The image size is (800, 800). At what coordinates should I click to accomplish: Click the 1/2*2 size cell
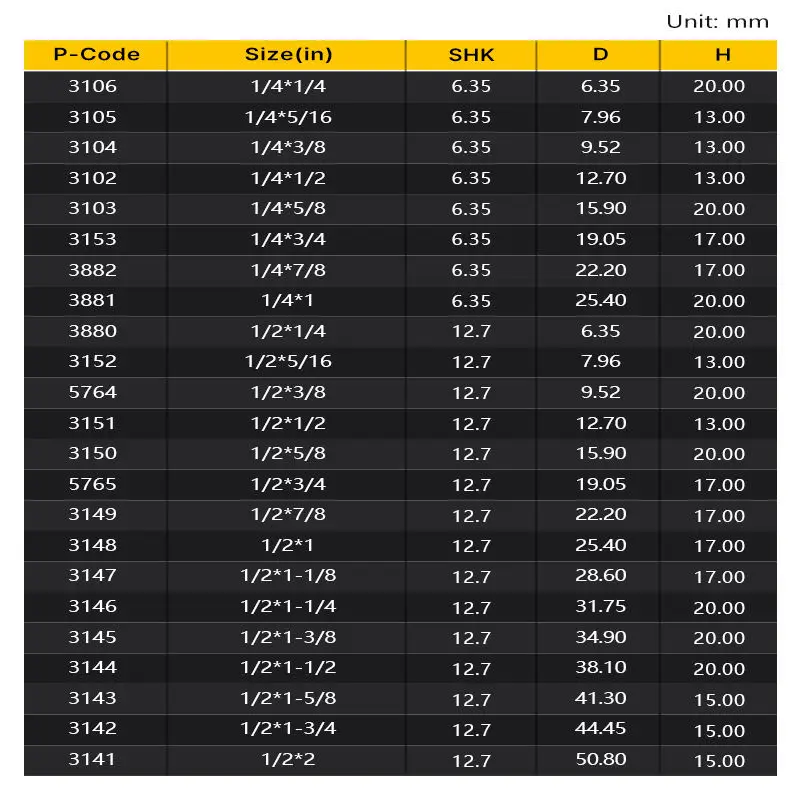(288, 759)
